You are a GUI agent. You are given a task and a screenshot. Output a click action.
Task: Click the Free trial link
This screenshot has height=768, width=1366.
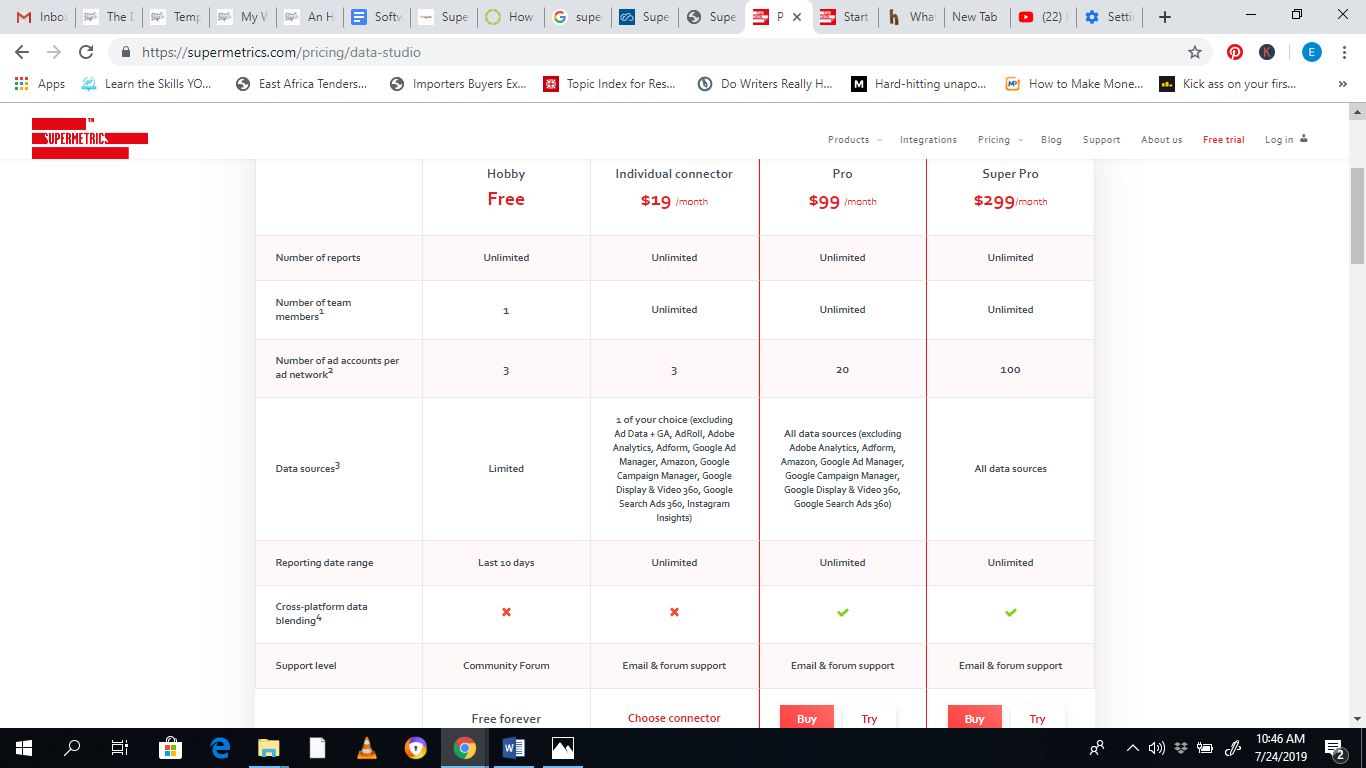(x=1223, y=140)
